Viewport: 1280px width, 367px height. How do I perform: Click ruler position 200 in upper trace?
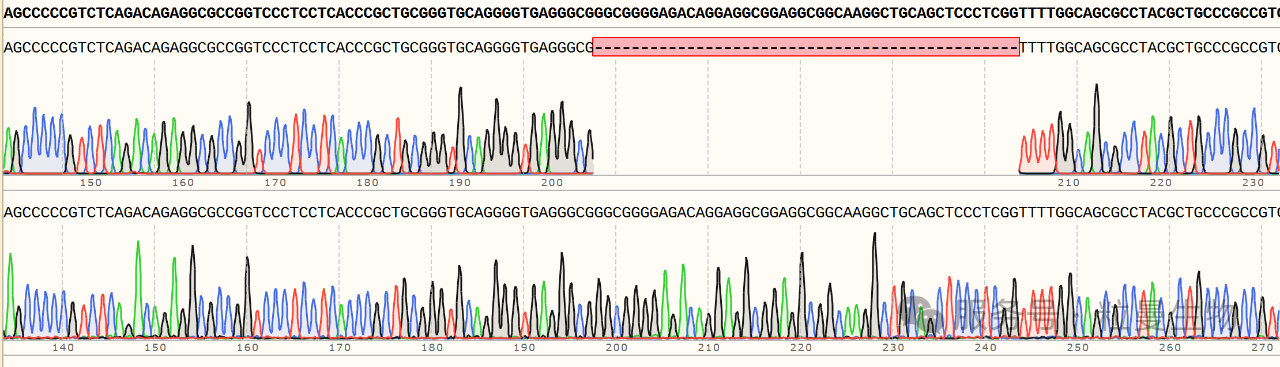pyautogui.click(x=551, y=183)
